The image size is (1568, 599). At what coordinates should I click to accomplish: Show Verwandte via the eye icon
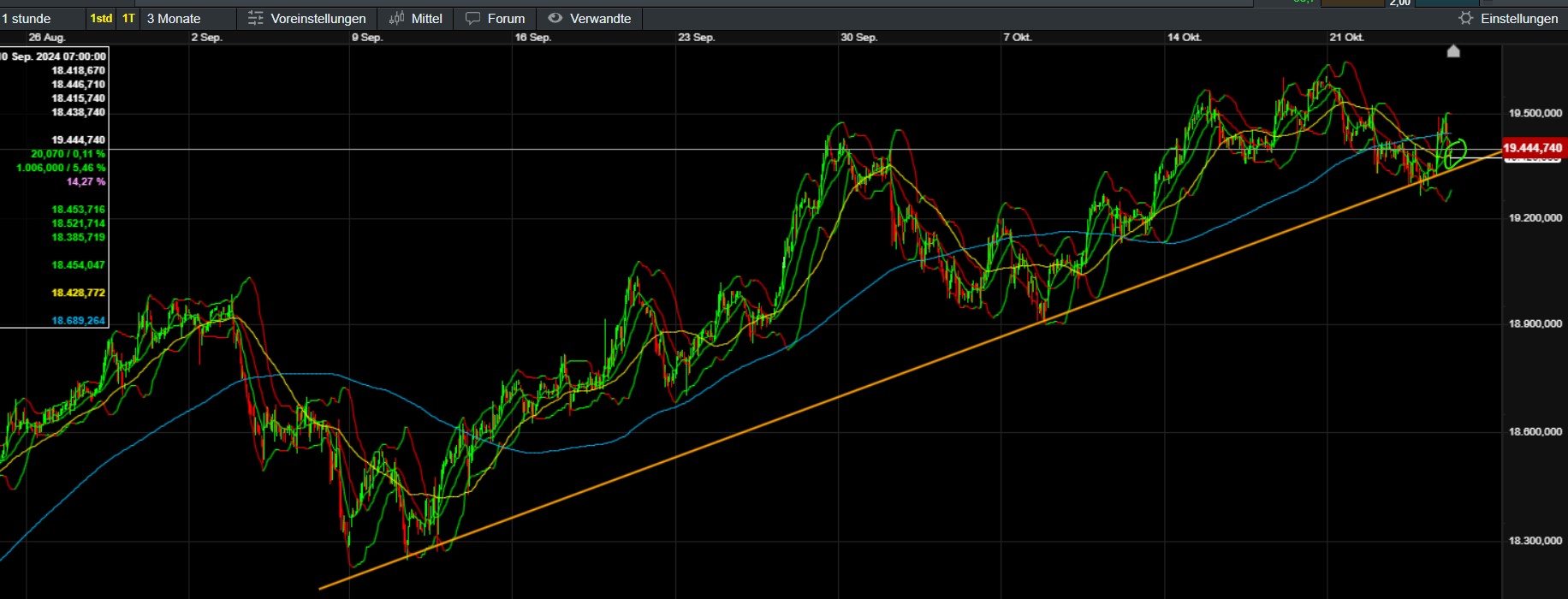(555, 18)
